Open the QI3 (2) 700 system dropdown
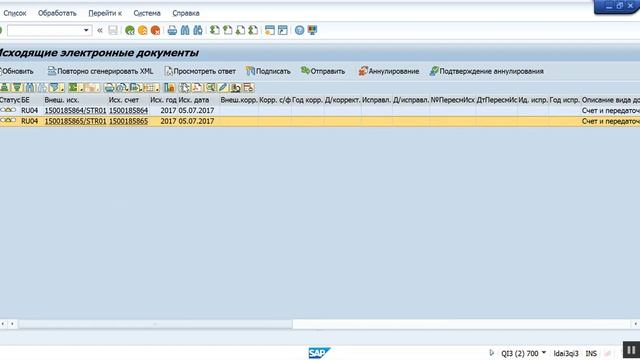The width and height of the screenshot is (640, 360). pyautogui.click(x=544, y=353)
